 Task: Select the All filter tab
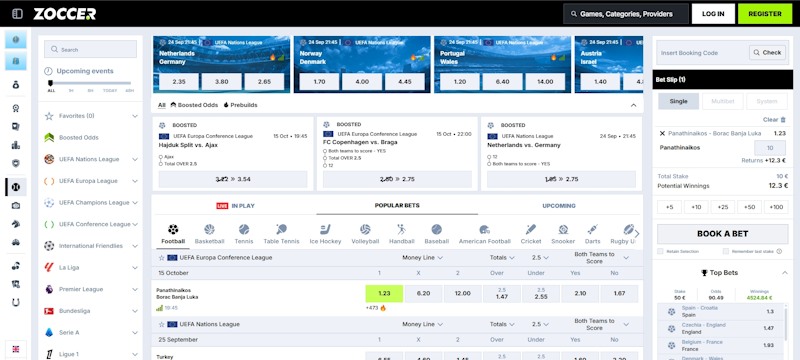click(x=162, y=105)
